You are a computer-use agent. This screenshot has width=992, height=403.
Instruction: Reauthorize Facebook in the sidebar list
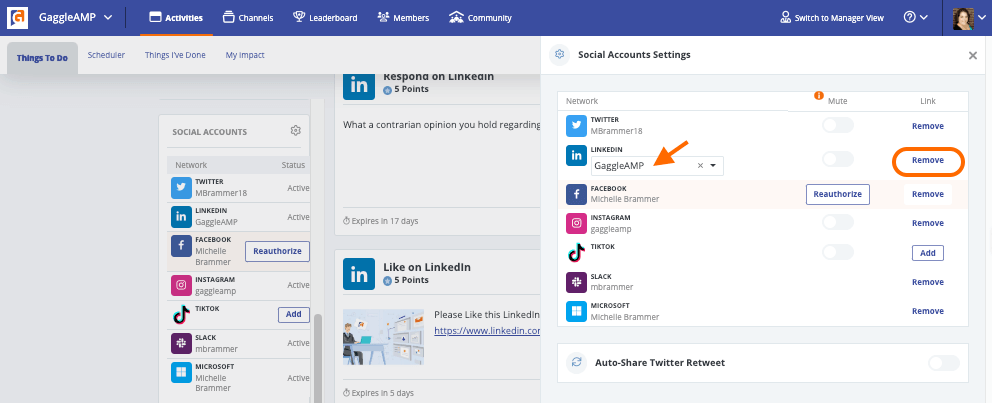pos(277,251)
